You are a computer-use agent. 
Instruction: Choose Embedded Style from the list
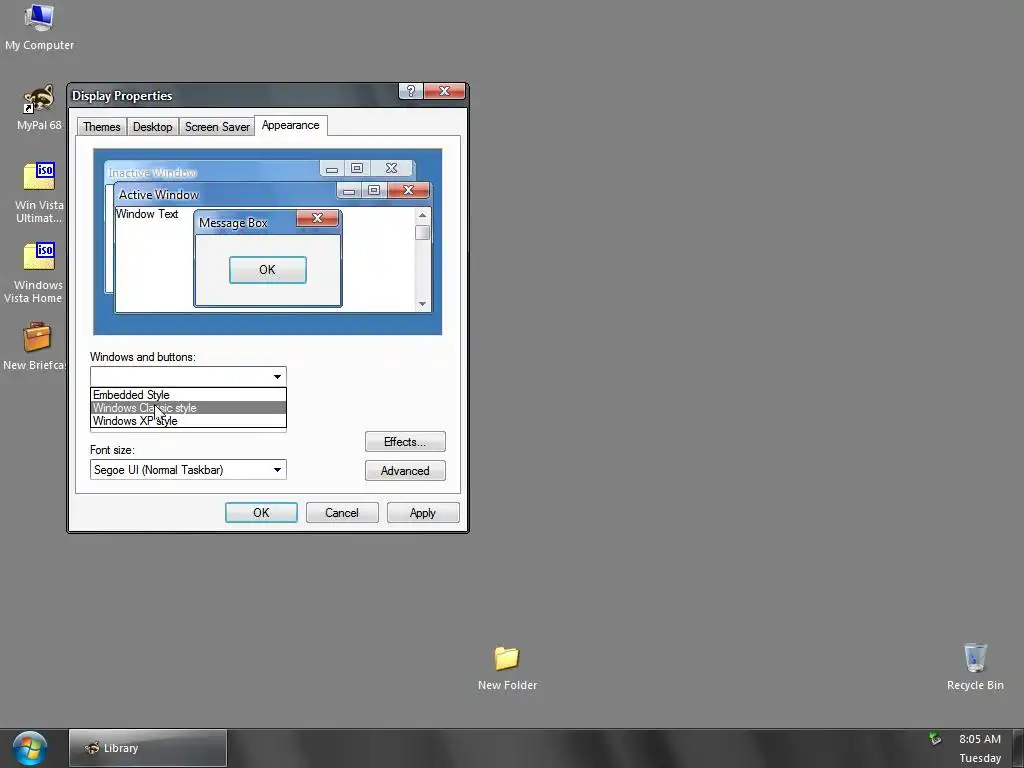188,394
